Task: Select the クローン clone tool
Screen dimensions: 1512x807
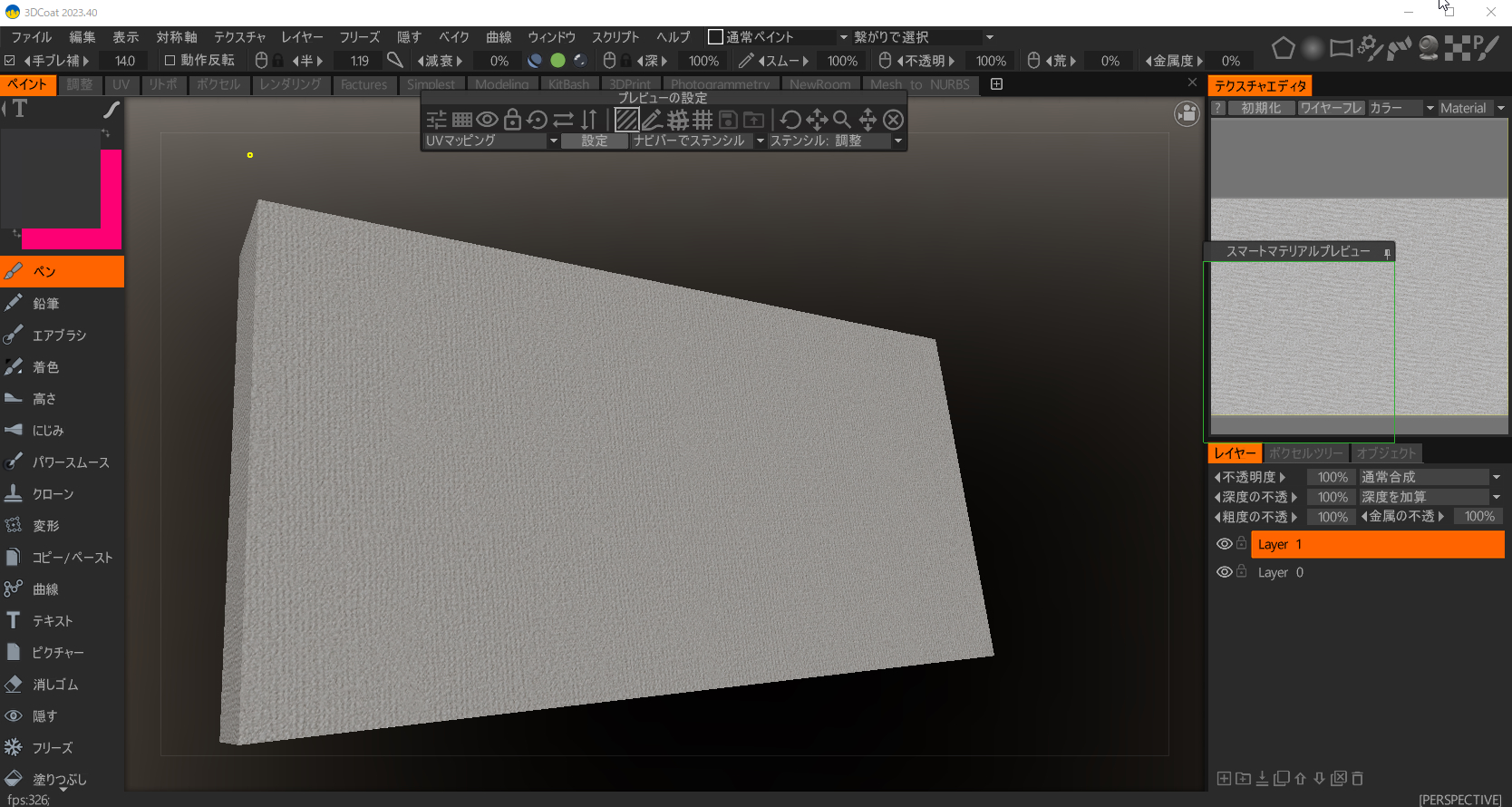Action: tap(53, 494)
